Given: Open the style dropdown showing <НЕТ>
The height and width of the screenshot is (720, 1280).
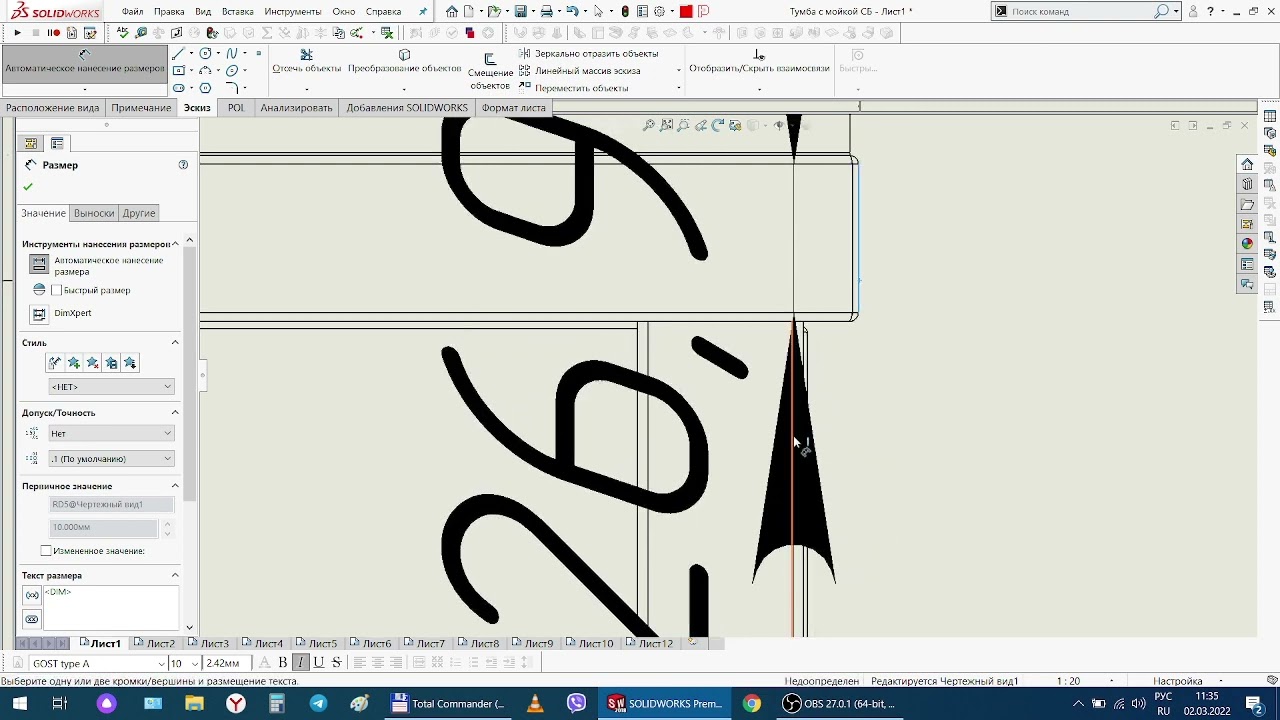Looking at the screenshot, I should click(x=111, y=387).
